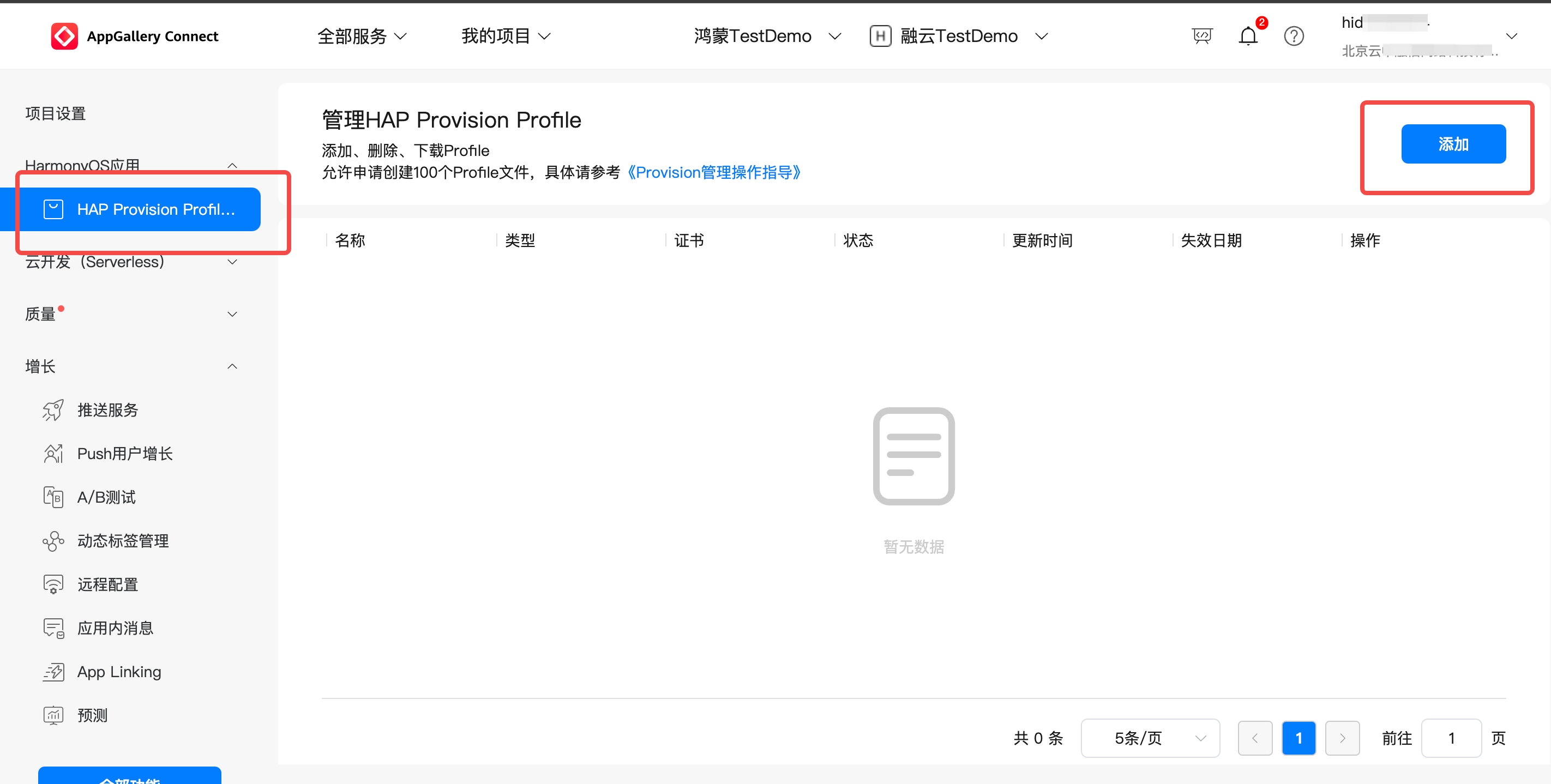Click the 远程配置 icon
Image resolution: width=1551 pixels, height=784 pixels.
[x=53, y=584]
